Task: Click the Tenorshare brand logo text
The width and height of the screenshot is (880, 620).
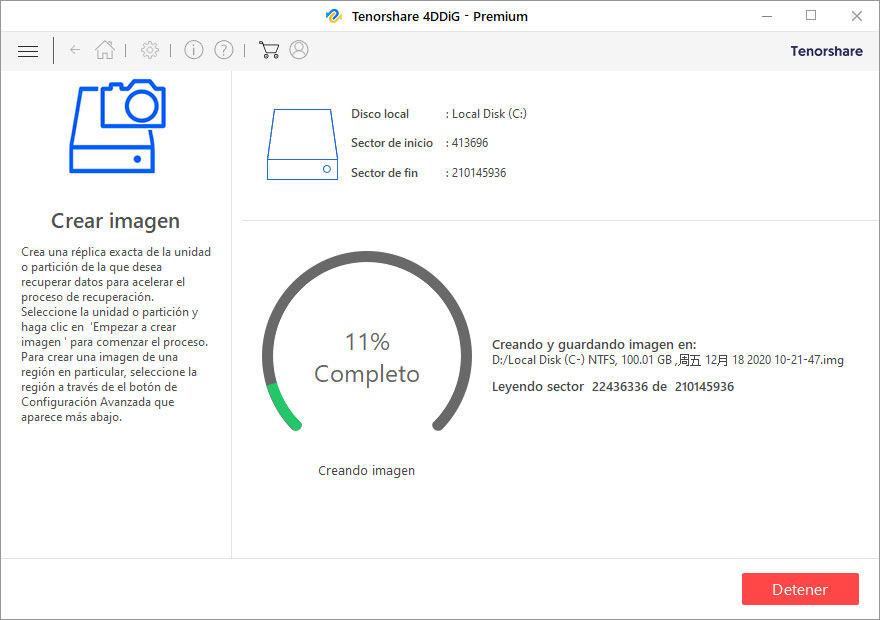Action: tap(826, 51)
